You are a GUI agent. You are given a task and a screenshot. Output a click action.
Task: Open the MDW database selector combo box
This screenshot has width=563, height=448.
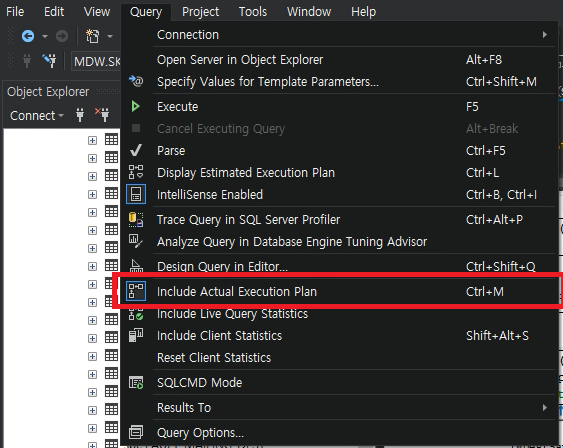click(96, 61)
